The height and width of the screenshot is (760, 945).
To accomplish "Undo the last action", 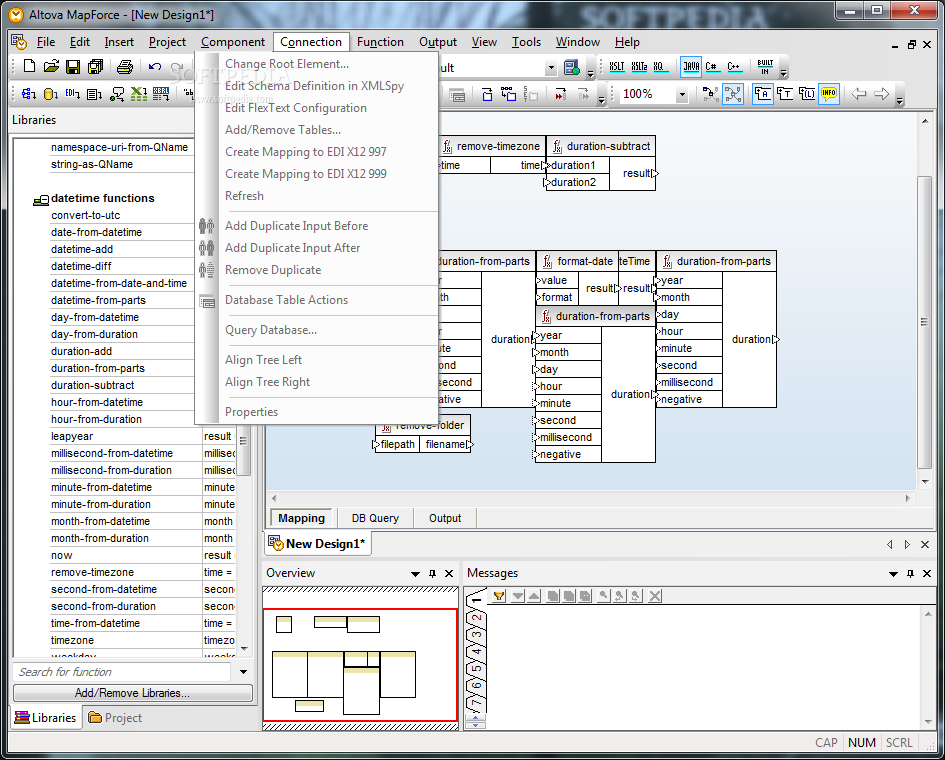I will pyautogui.click(x=155, y=66).
